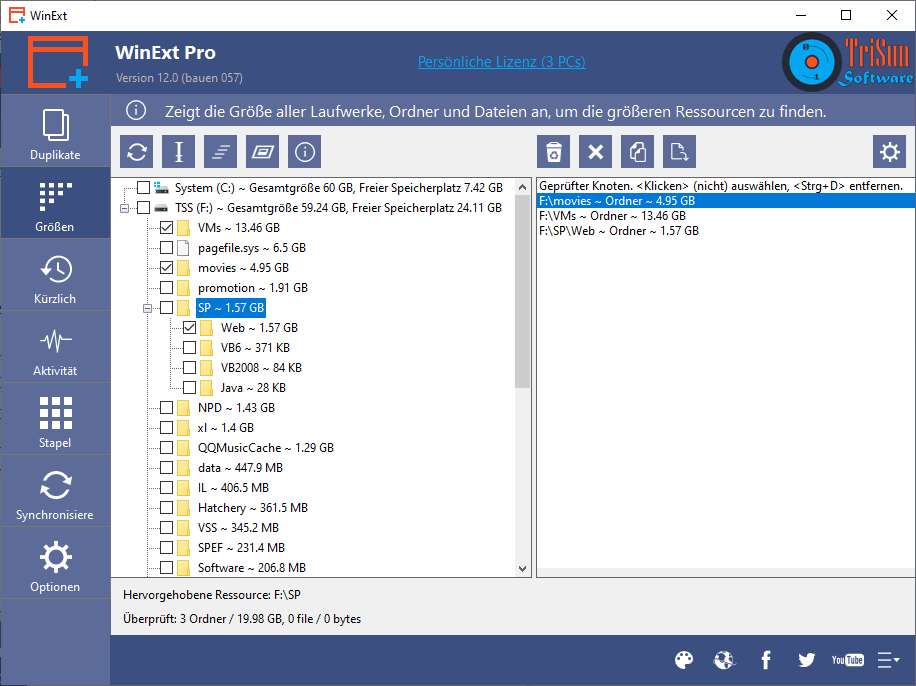
Task: Open the Synchronisiere section
Action: (x=55, y=493)
